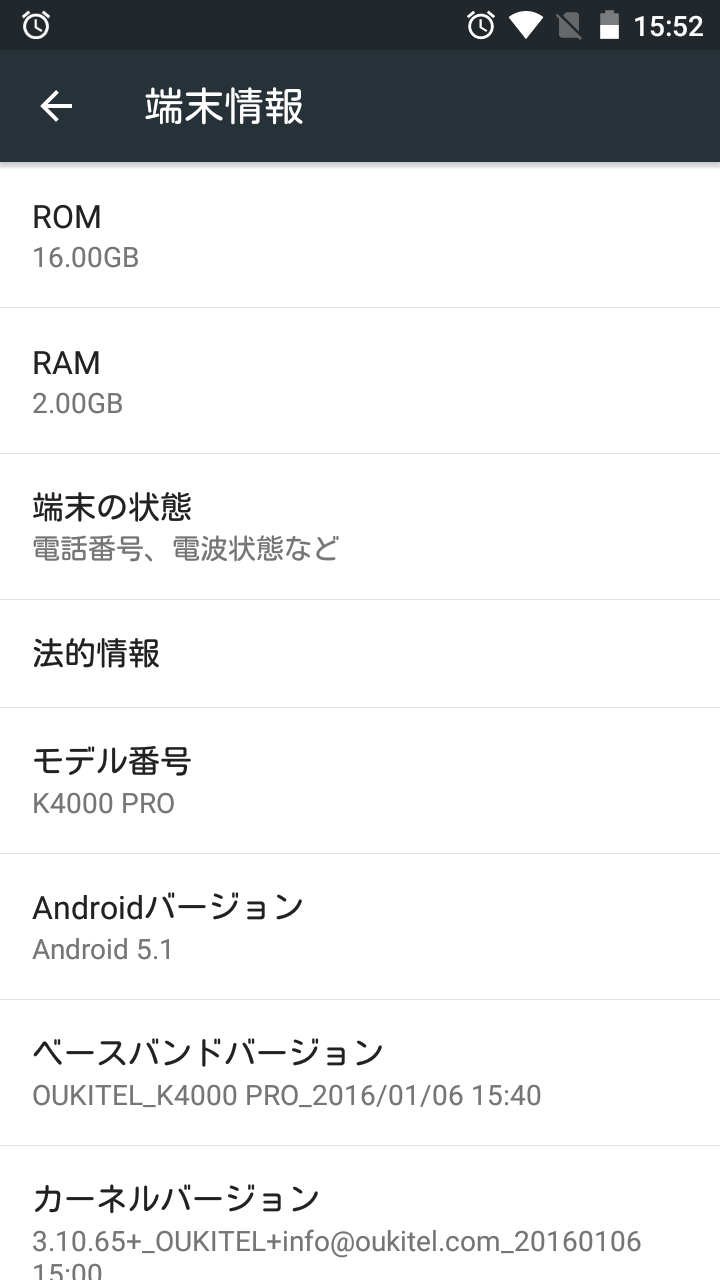Screen dimensions: 720x1280
Task: Tap the no-SIM card icon
Action: (569, 25)
